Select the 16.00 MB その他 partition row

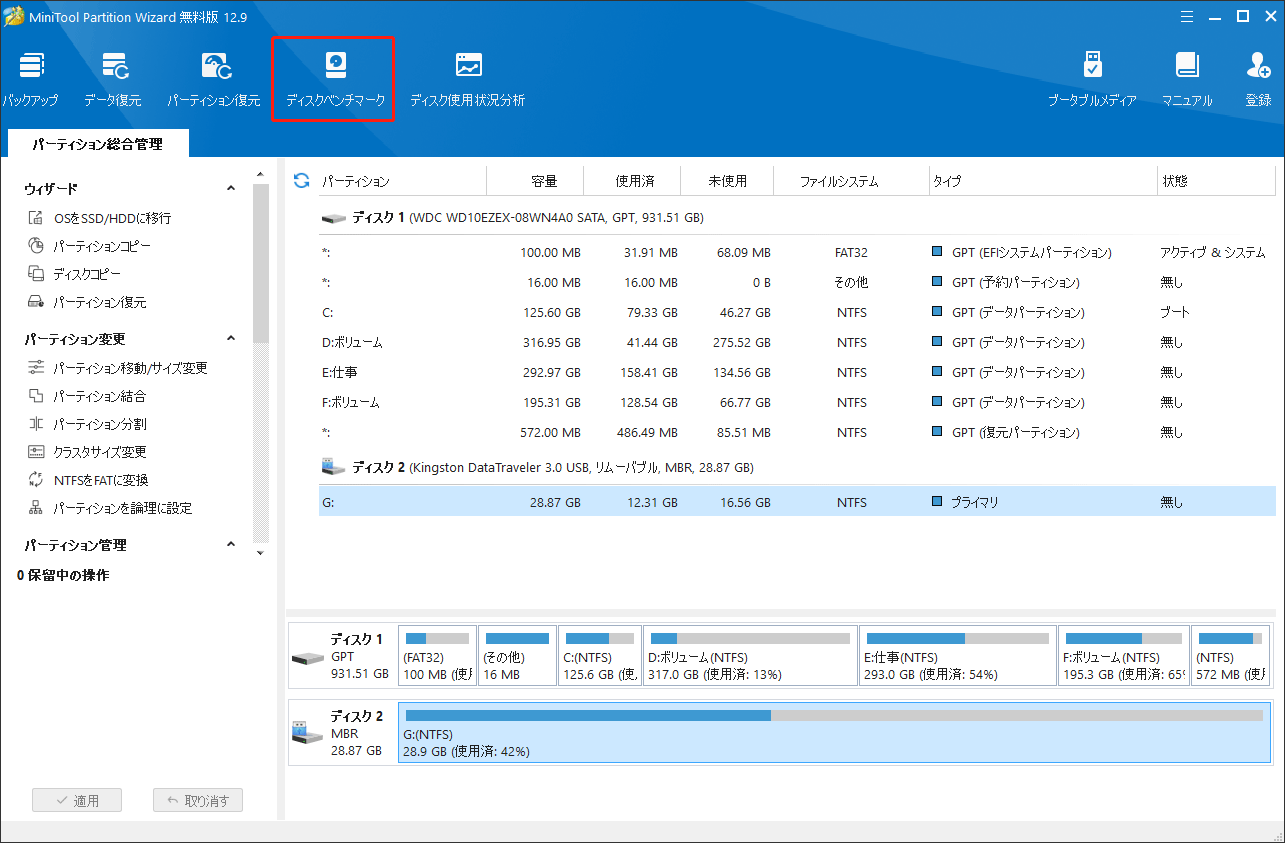click(x=797, y=282)
